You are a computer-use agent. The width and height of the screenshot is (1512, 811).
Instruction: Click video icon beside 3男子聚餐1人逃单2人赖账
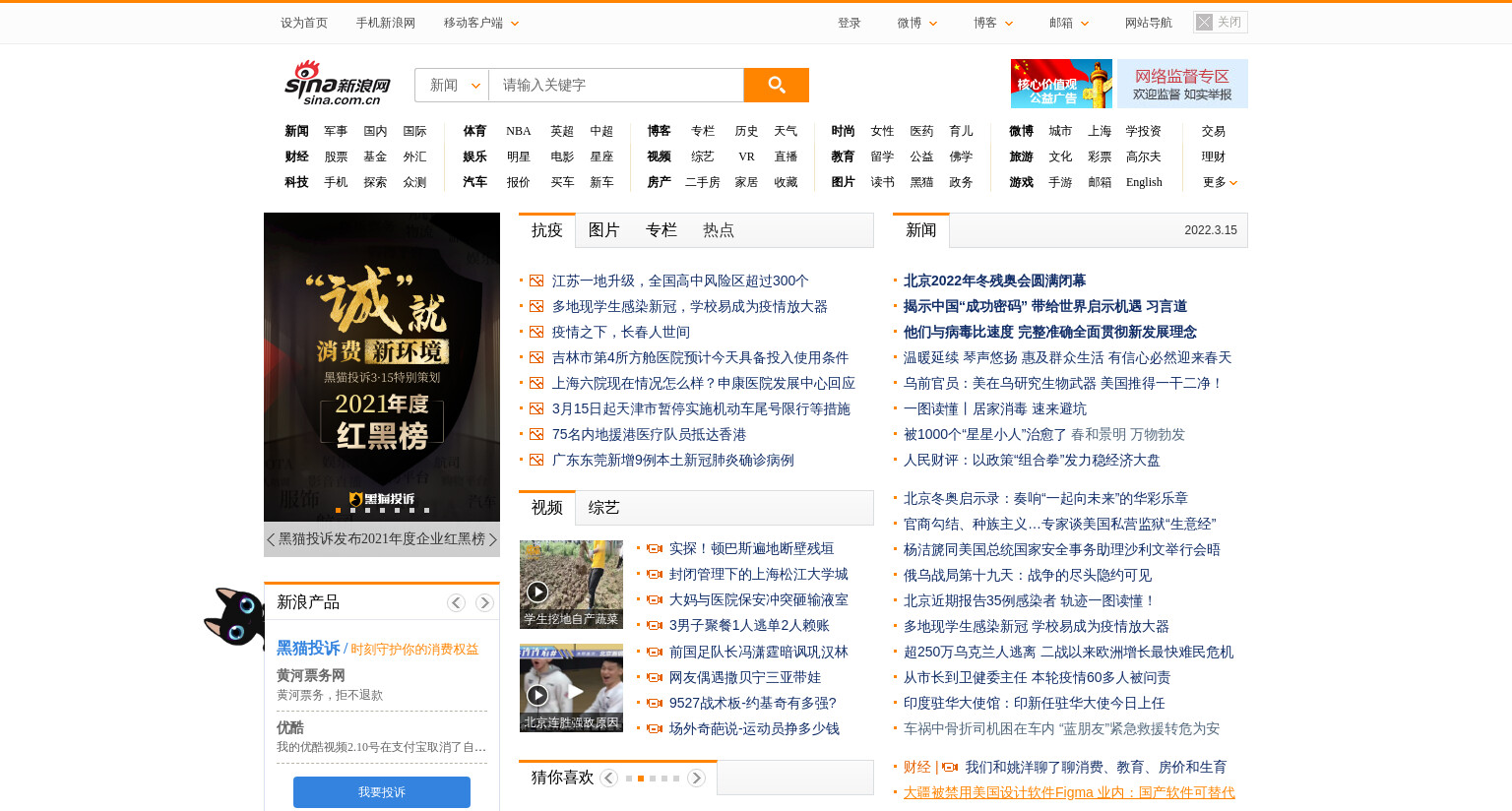click(x=655, y=626)
